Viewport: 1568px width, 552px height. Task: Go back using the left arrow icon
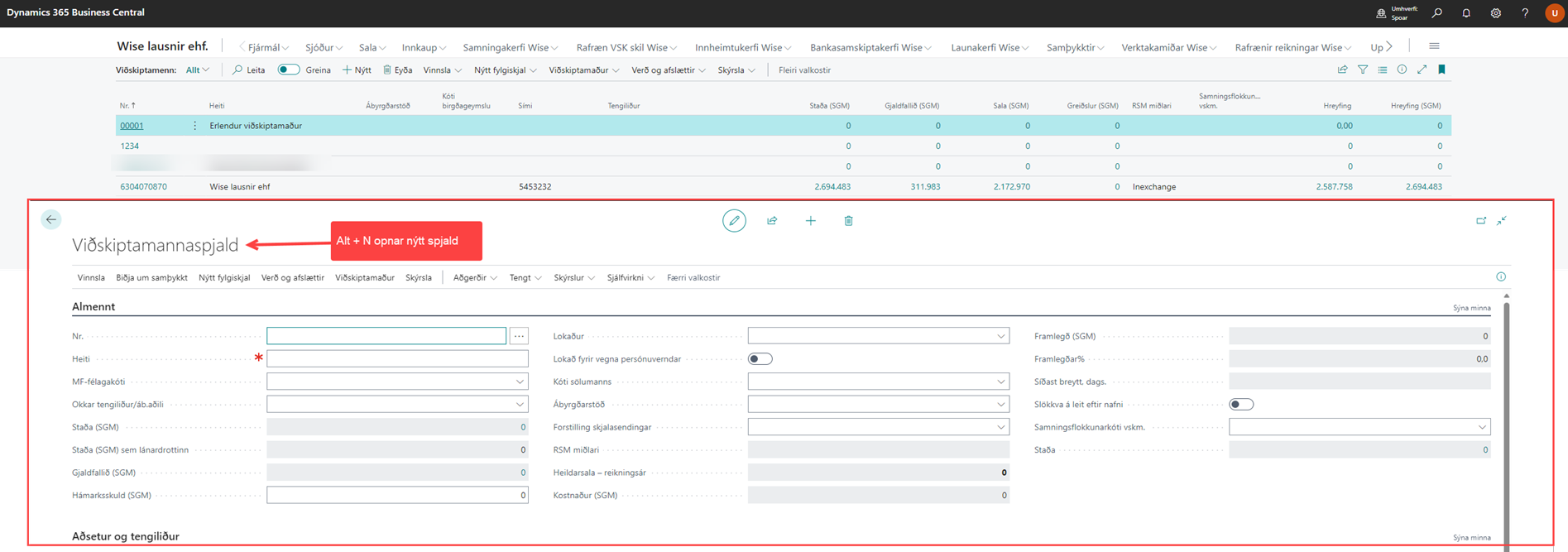[51, 219]
